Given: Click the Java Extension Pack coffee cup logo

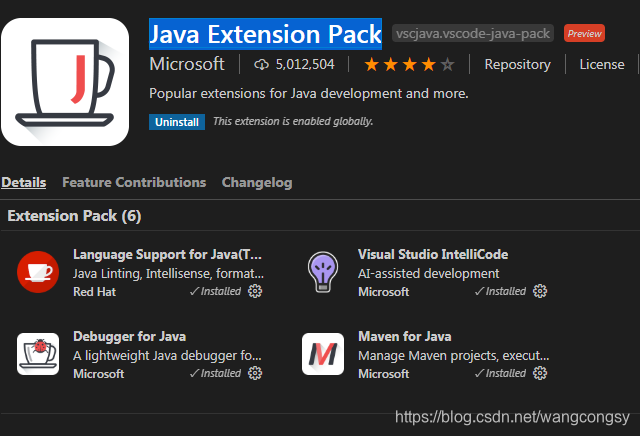Looking at the screenshot, I should point(65,82).
